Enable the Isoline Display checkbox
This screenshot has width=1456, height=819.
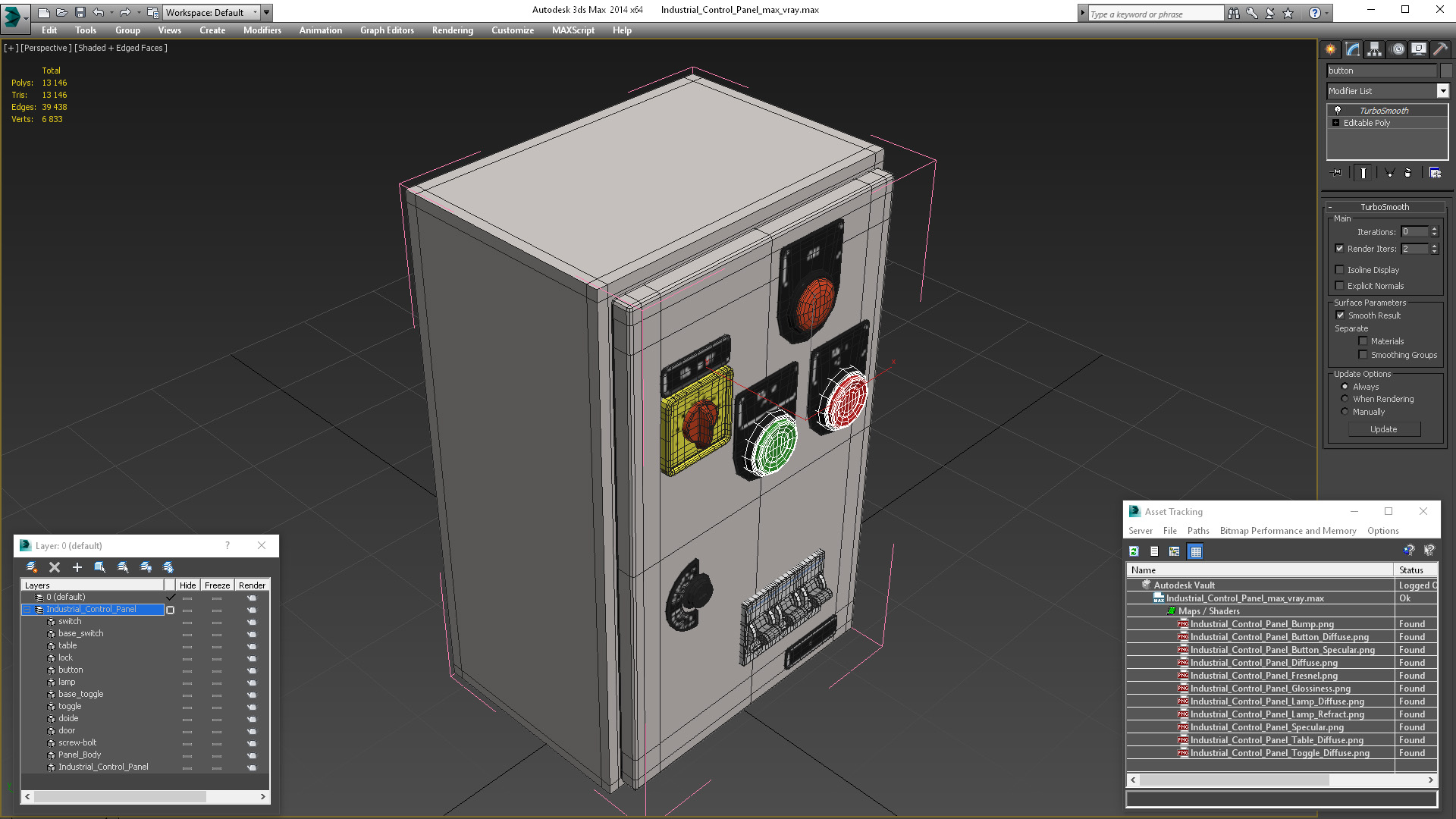click(1339, 270)
